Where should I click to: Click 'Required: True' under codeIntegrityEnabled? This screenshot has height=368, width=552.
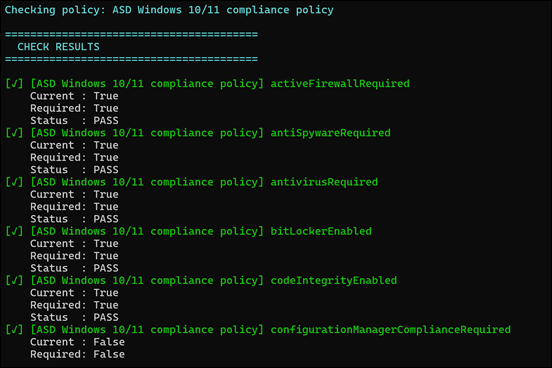pos(74,305)
